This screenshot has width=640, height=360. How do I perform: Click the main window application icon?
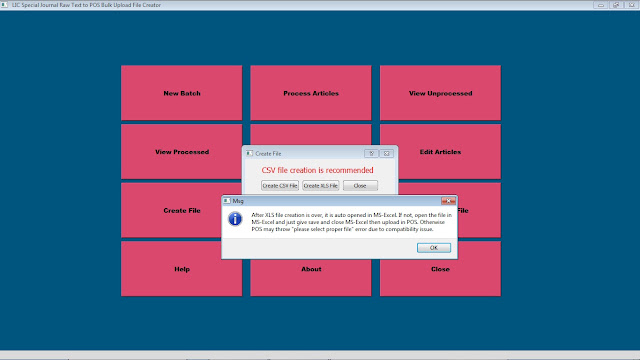coord(4,5)
